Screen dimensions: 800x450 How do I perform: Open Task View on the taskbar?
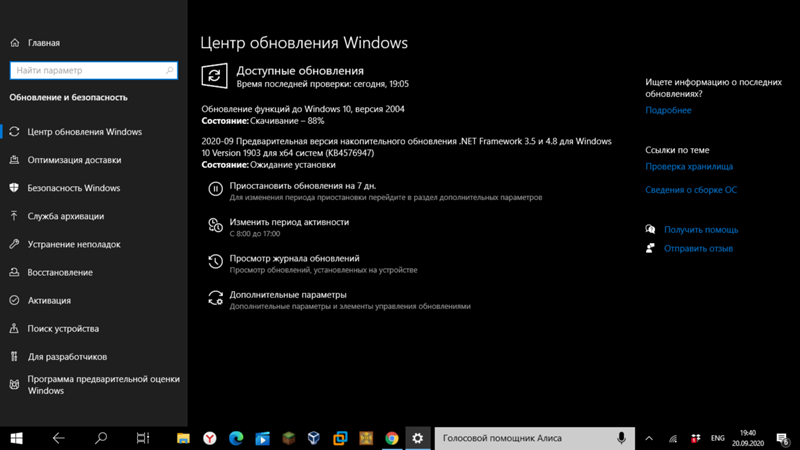tap(143, 438)
